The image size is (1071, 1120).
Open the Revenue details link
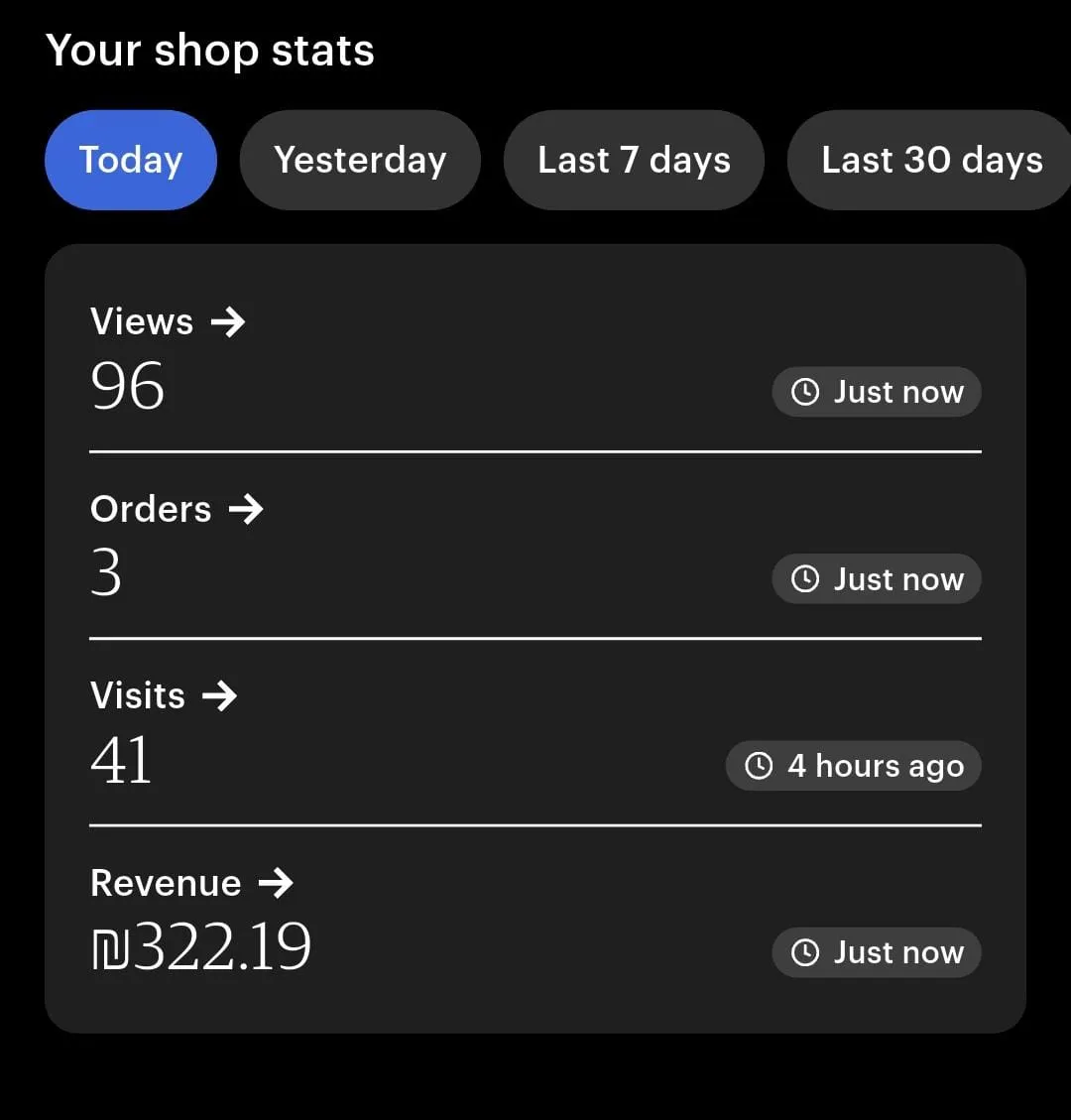[x=166, y=883]
